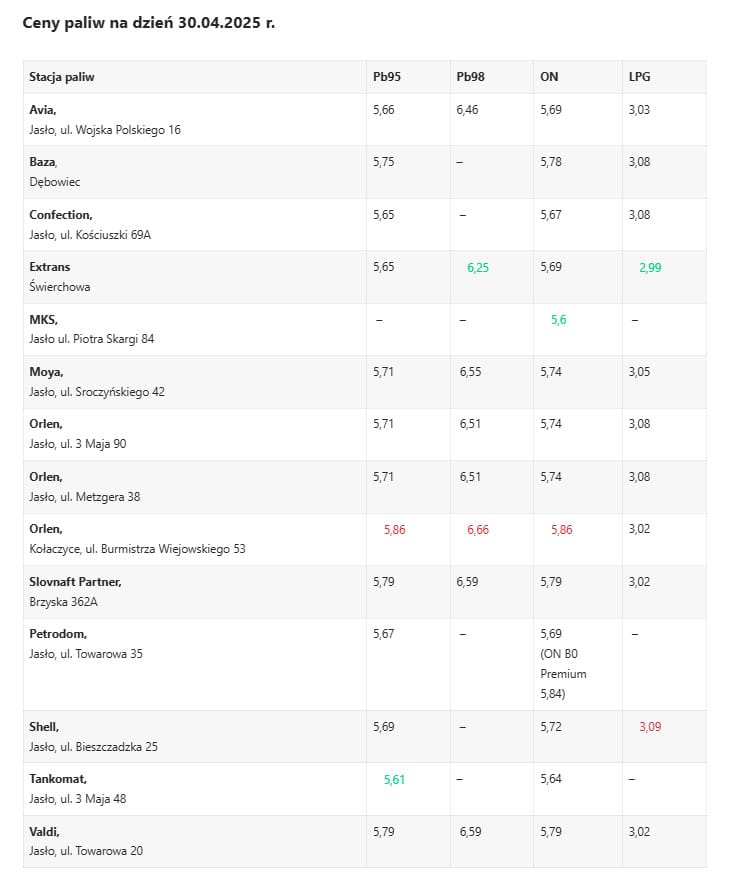Click the Confection station name

pos(61,215)
